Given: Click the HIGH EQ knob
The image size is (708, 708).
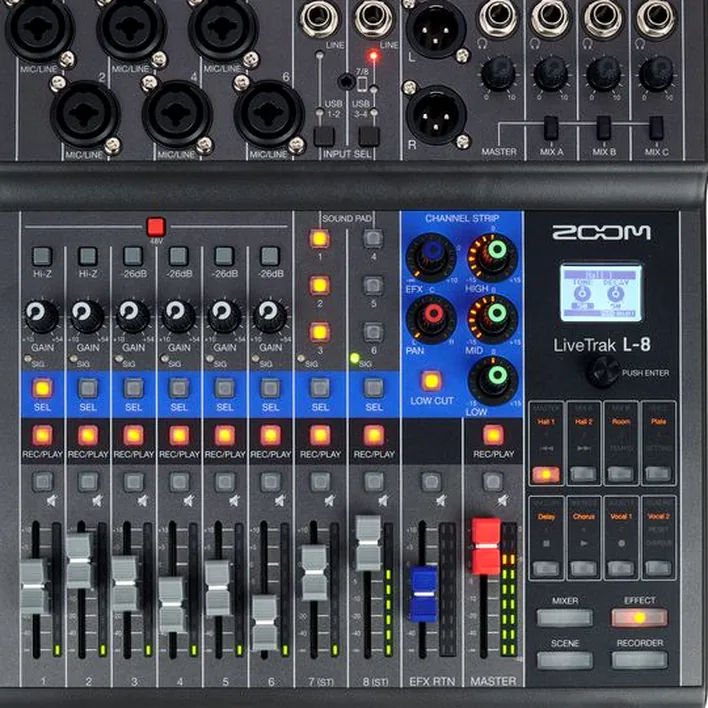Looking at the screenshot, I should point(493,257).
